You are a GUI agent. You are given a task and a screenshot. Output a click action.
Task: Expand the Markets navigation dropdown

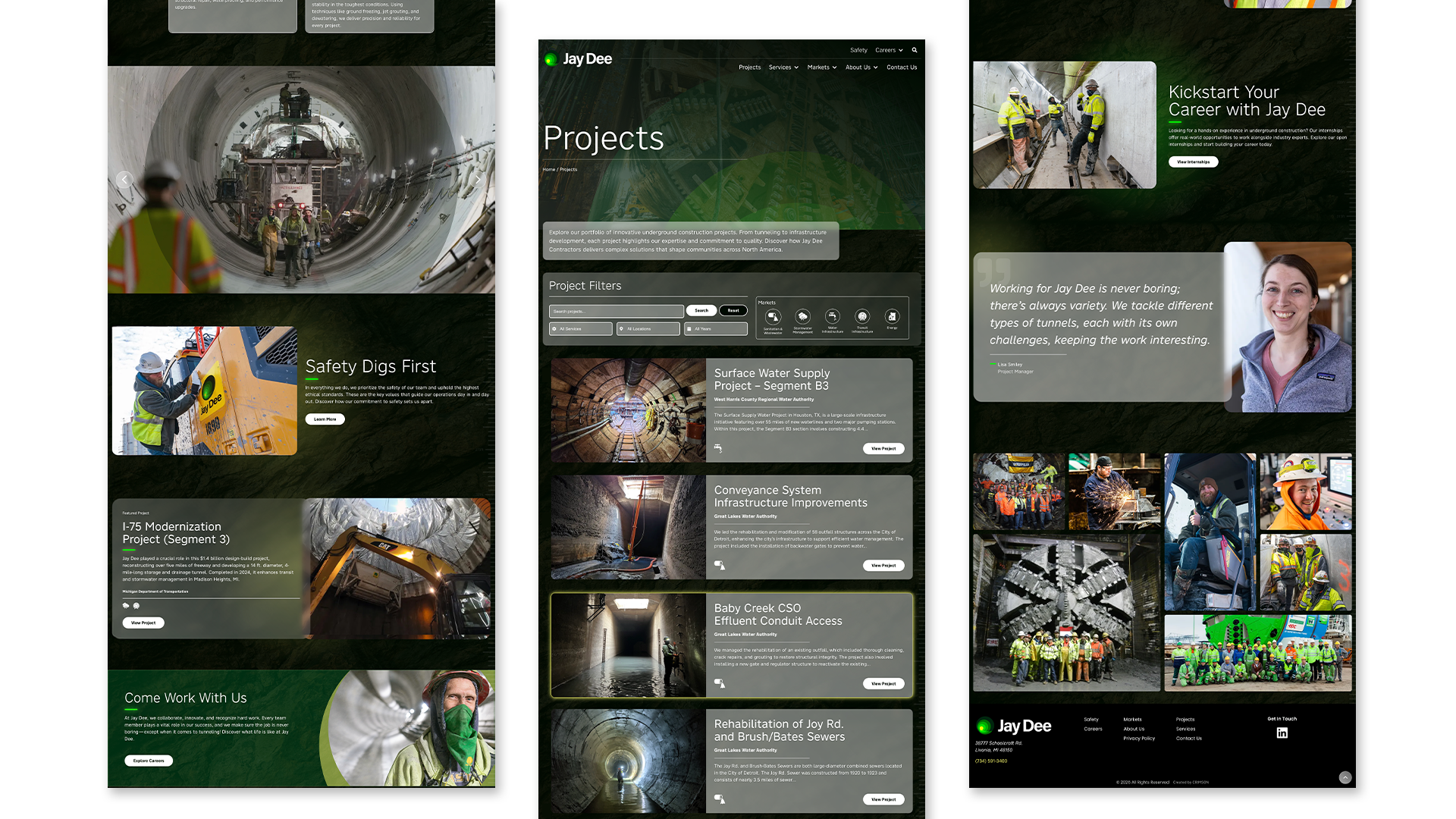tap(822, 67)
